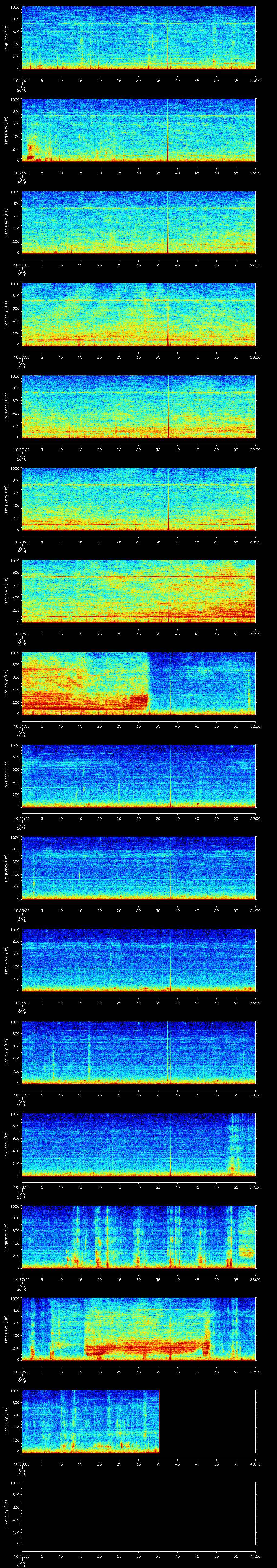Screen dimensions: 277x1568
Task: Click the spectrogram starting at 10:38:00
Action: tap(138, 1329)
